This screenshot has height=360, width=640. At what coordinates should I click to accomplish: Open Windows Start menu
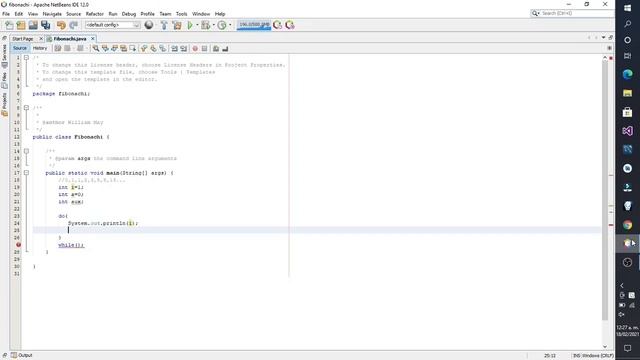tap(627, 8)
